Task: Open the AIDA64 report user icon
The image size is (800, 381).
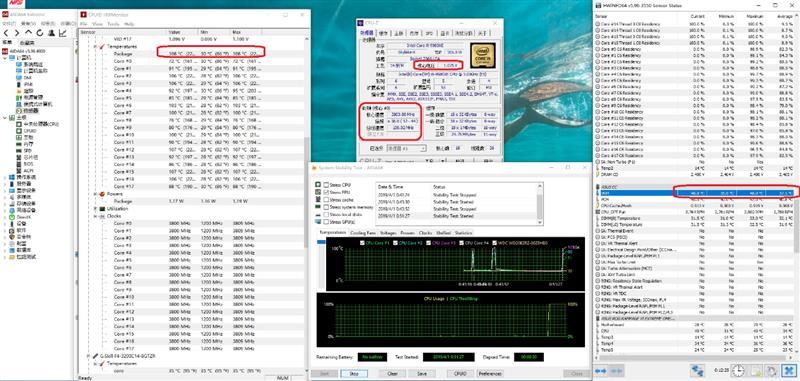Action: 51,33
